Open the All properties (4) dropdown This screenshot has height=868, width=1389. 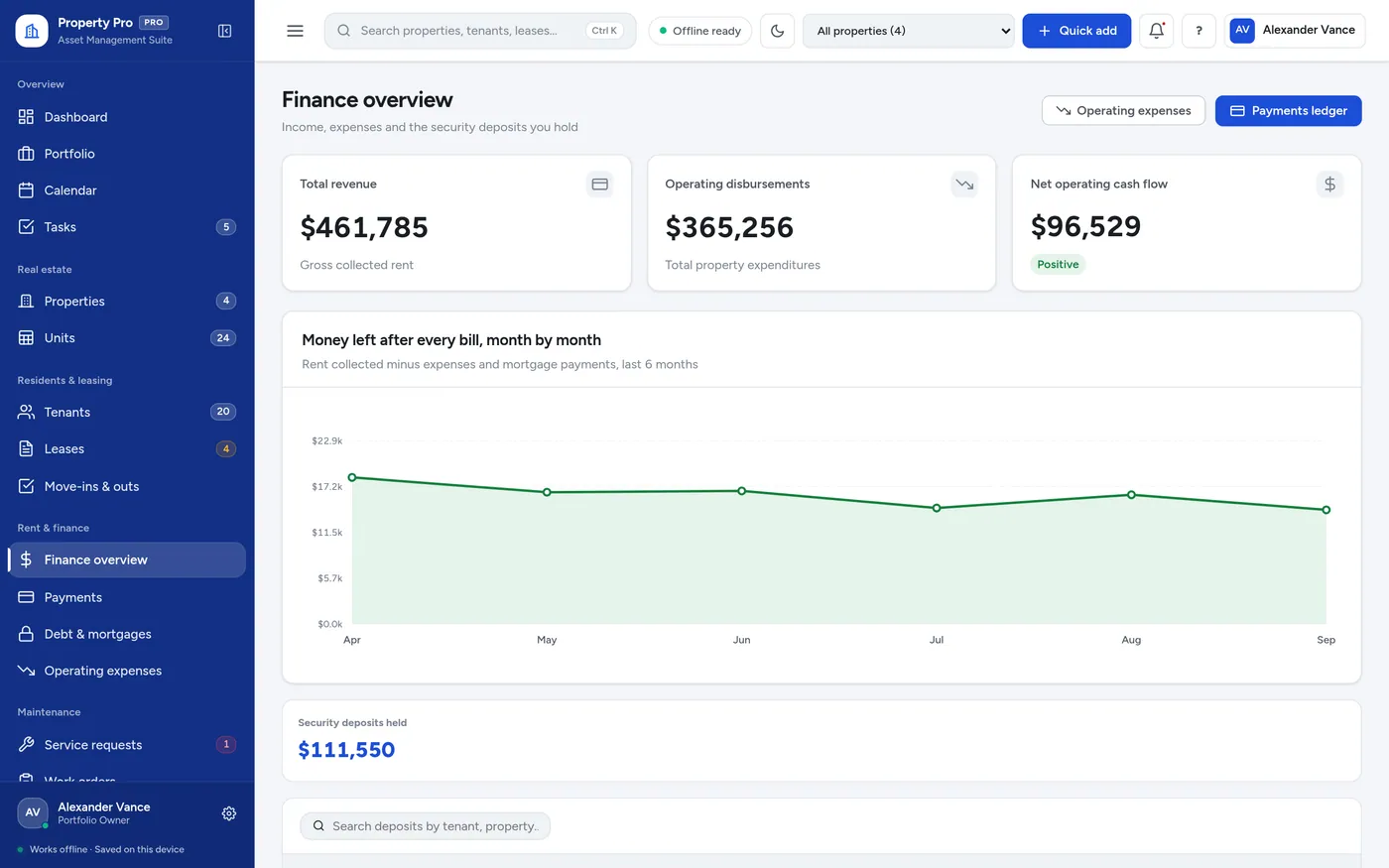click(x=909, y=31)
